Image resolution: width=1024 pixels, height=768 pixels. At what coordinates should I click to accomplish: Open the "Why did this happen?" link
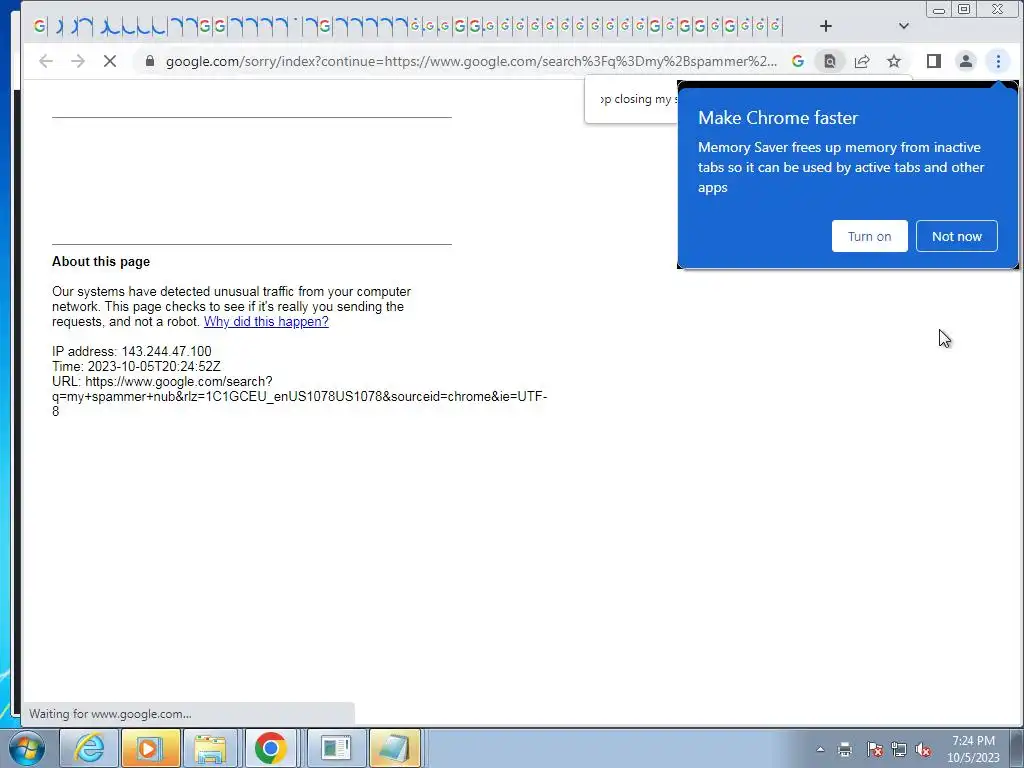click(x=266, y=321)
